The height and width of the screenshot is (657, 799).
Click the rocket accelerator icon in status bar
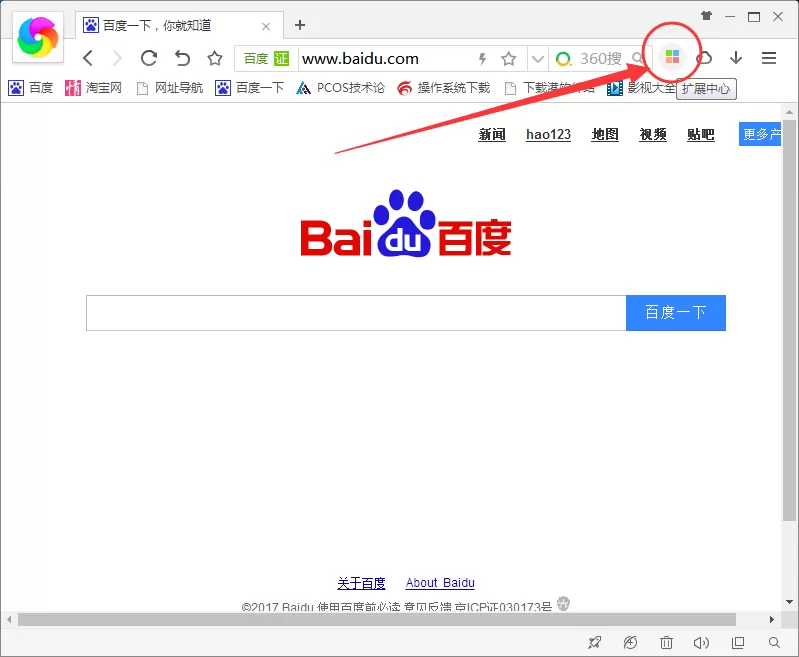[594, 643]
